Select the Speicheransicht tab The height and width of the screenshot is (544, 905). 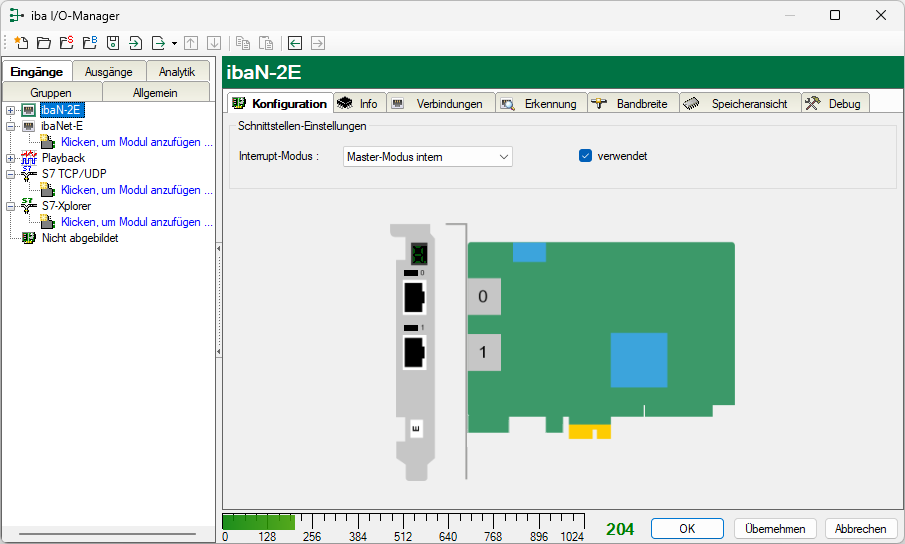[740, 103]
